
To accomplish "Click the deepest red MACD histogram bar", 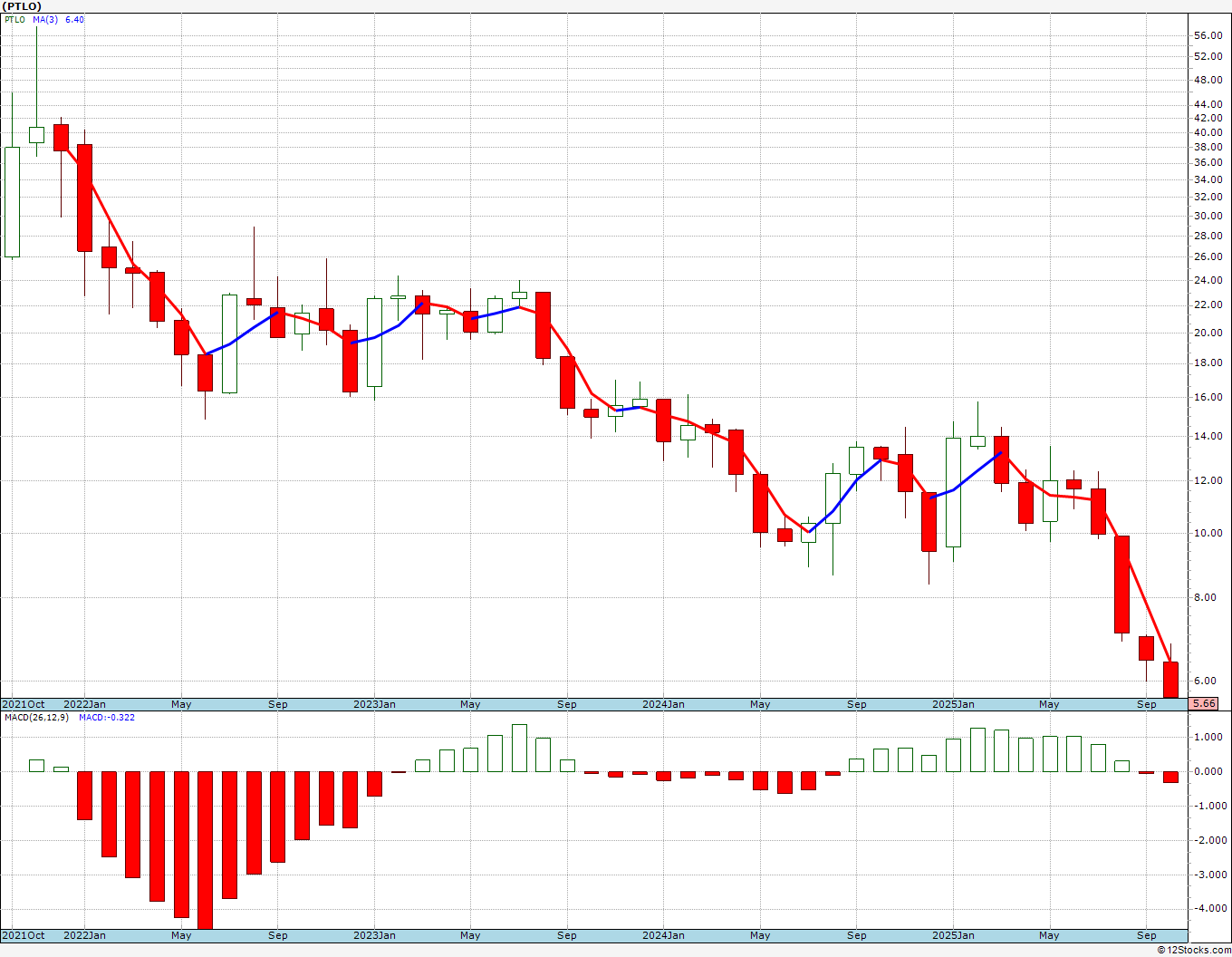I will pyautogui.click(x=205, y=850).
